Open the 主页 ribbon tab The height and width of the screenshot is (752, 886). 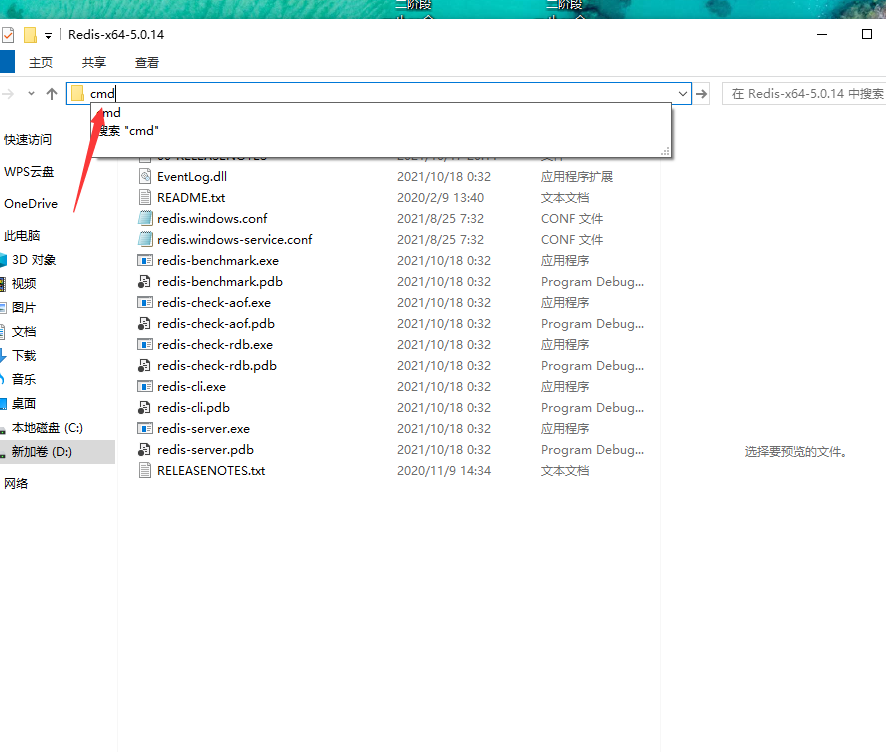pos(41,63)
